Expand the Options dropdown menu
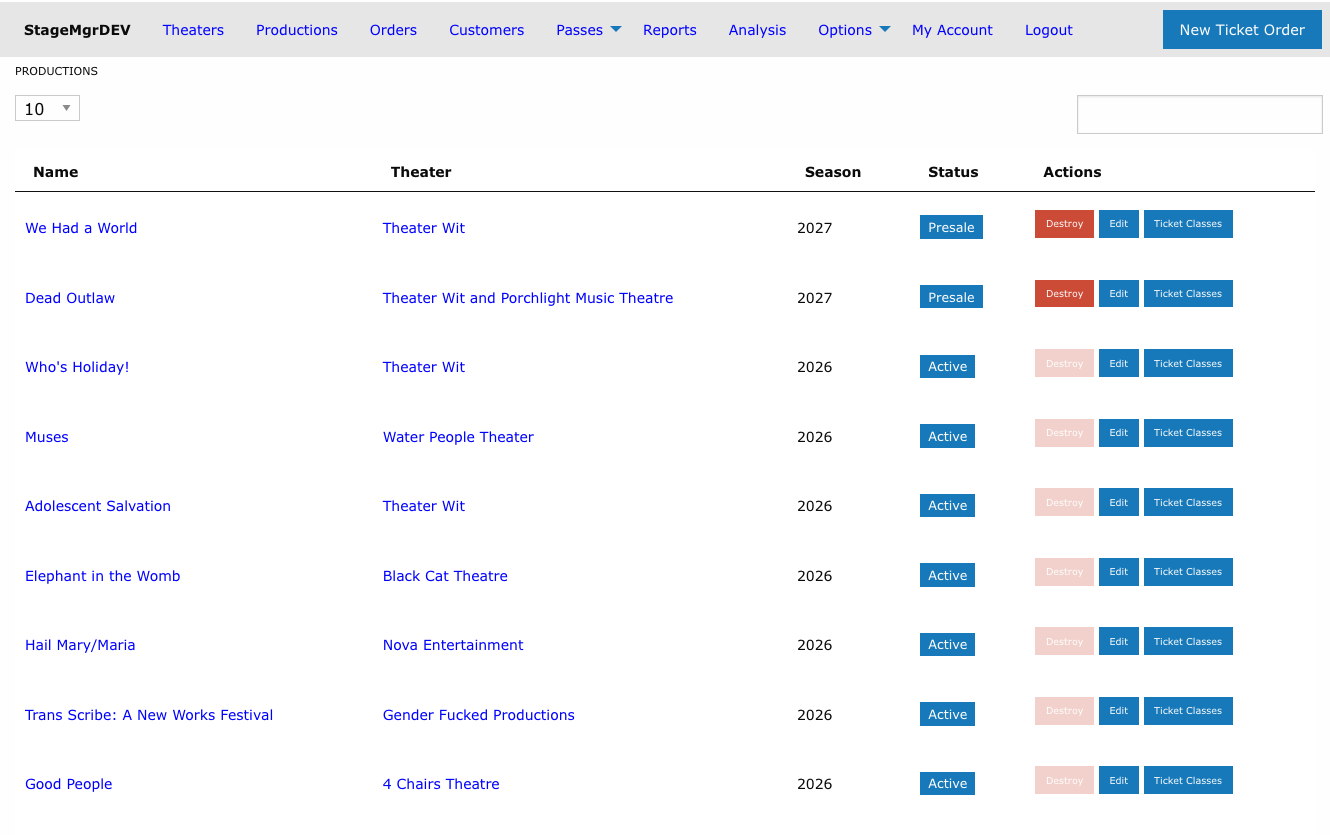Image resolution: width=1330 pixels, height=835 pixels. click(x=854, y=30)
